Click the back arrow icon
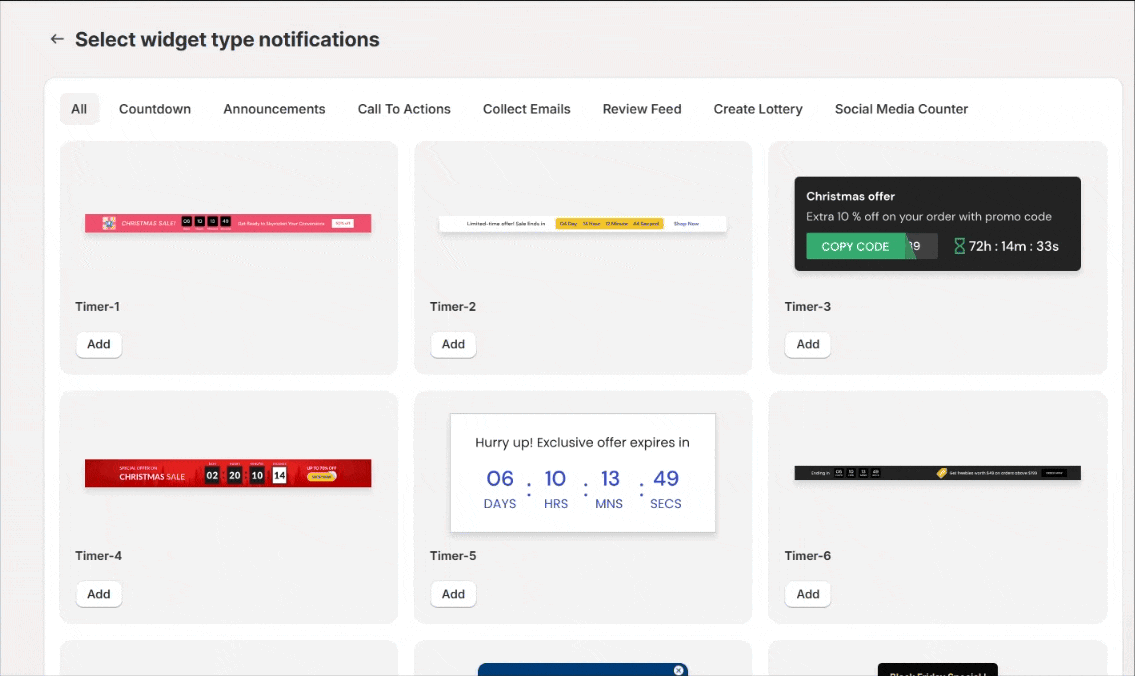The image size is (1135, 676). [x=57, y=40]
